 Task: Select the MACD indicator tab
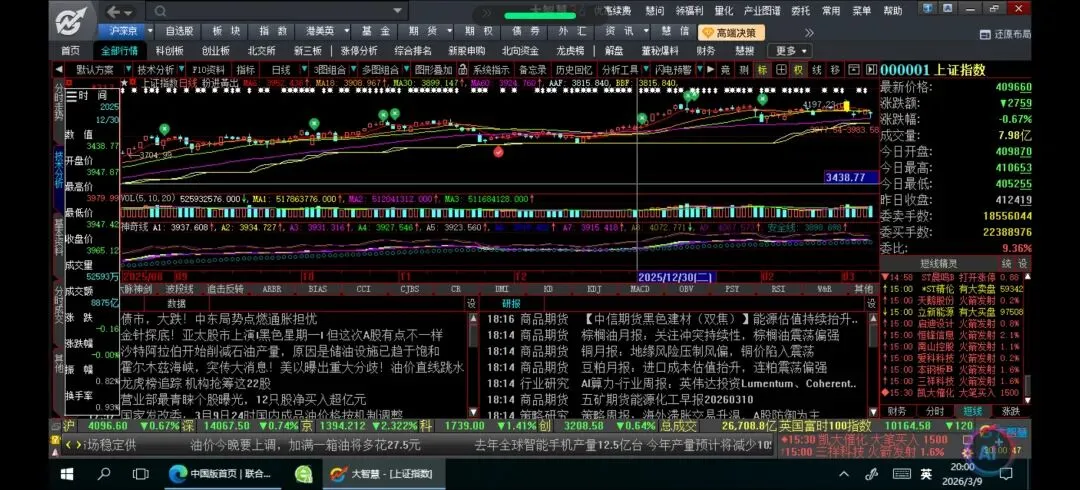point(640,289)
